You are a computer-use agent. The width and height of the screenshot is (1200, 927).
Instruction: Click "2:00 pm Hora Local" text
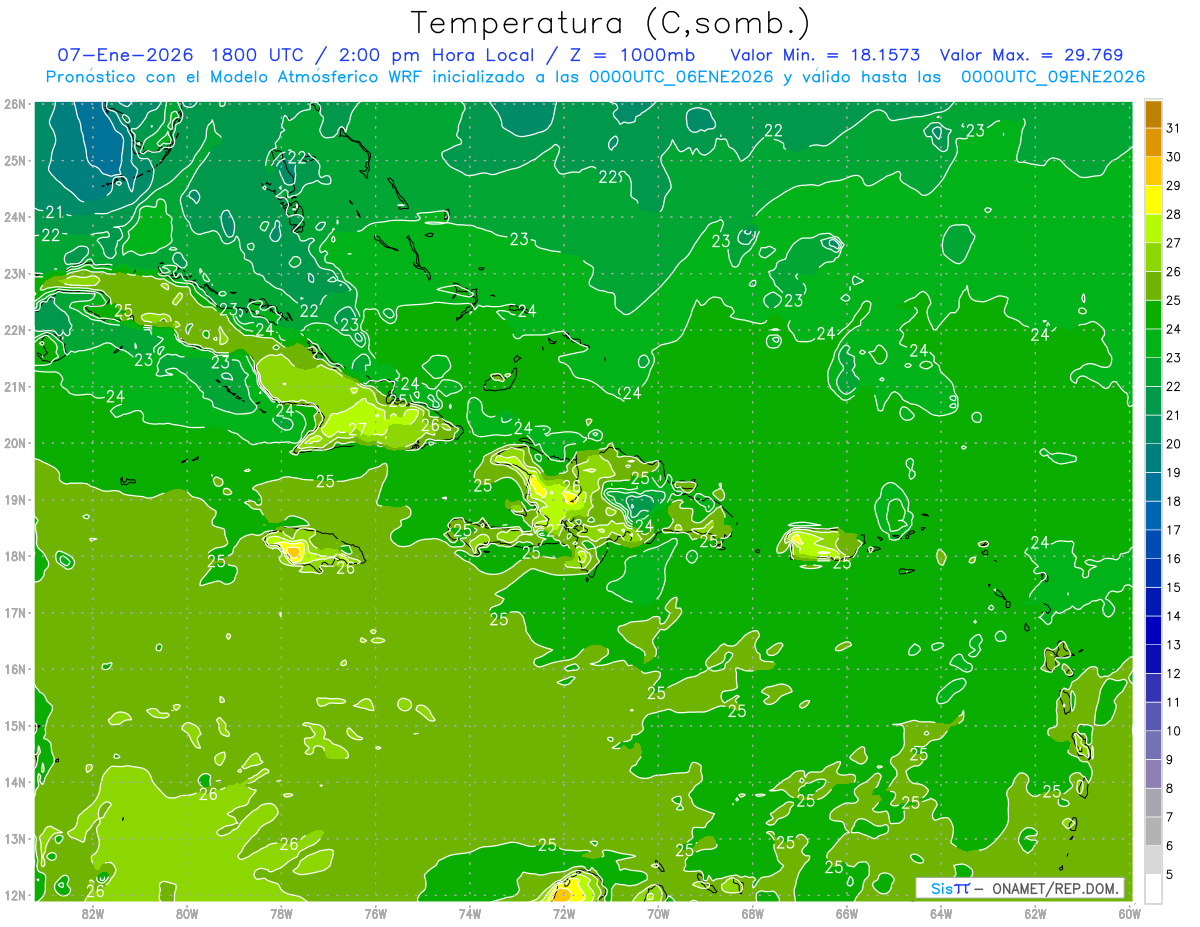[437, 55]
